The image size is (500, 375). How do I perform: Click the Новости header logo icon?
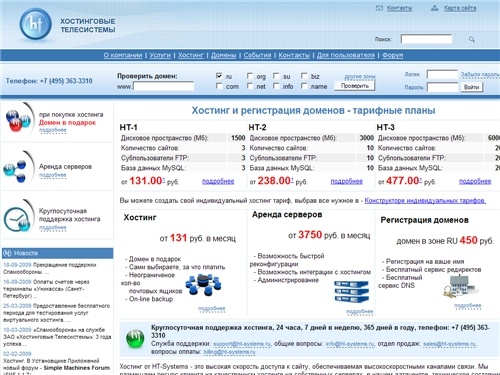(x=7, y=253)
